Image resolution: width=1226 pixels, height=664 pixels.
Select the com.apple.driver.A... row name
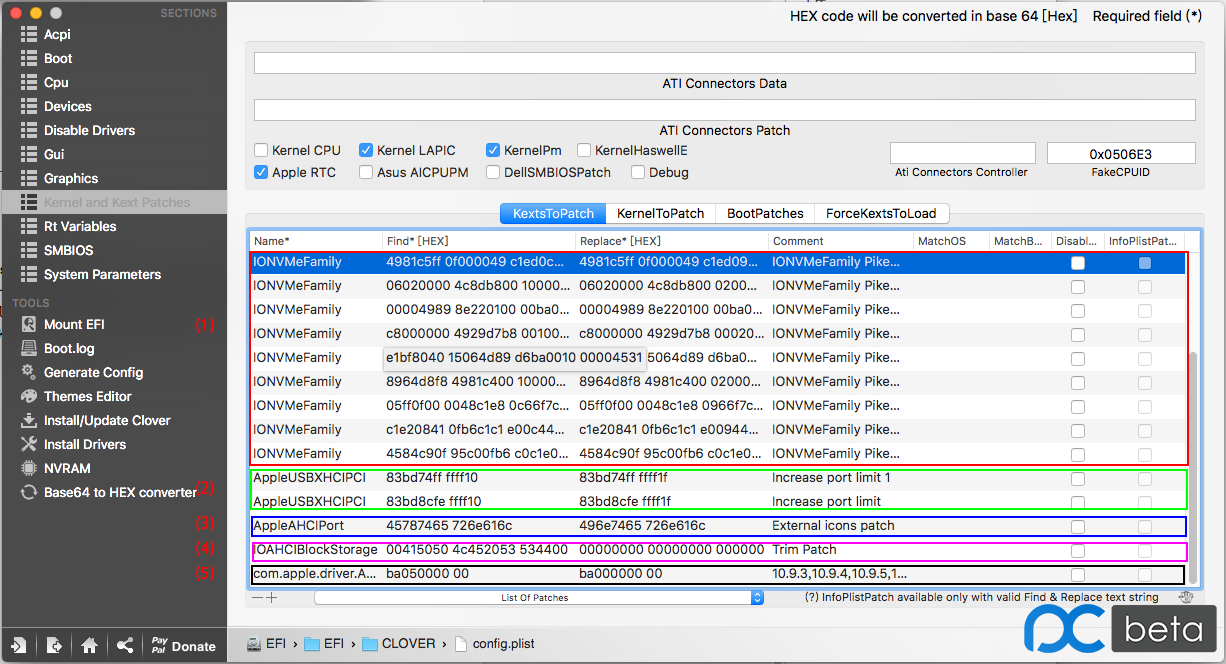point(315,574)
